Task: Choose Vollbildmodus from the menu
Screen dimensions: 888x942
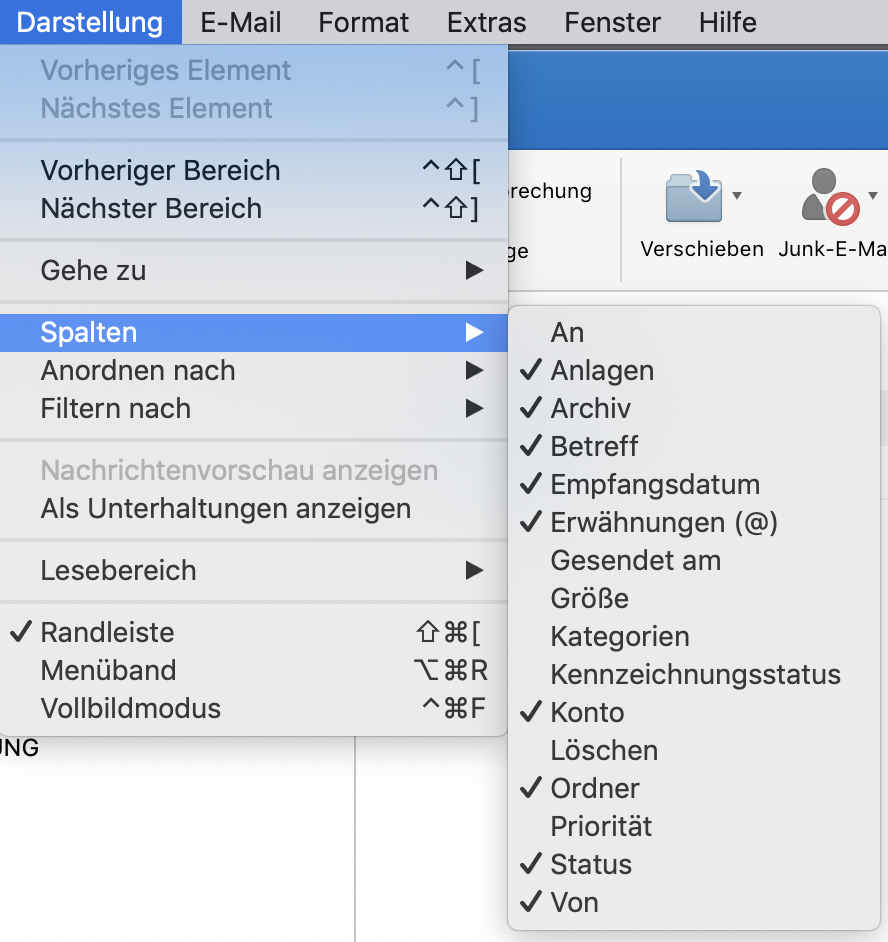Action: click(x=254, y=708)
